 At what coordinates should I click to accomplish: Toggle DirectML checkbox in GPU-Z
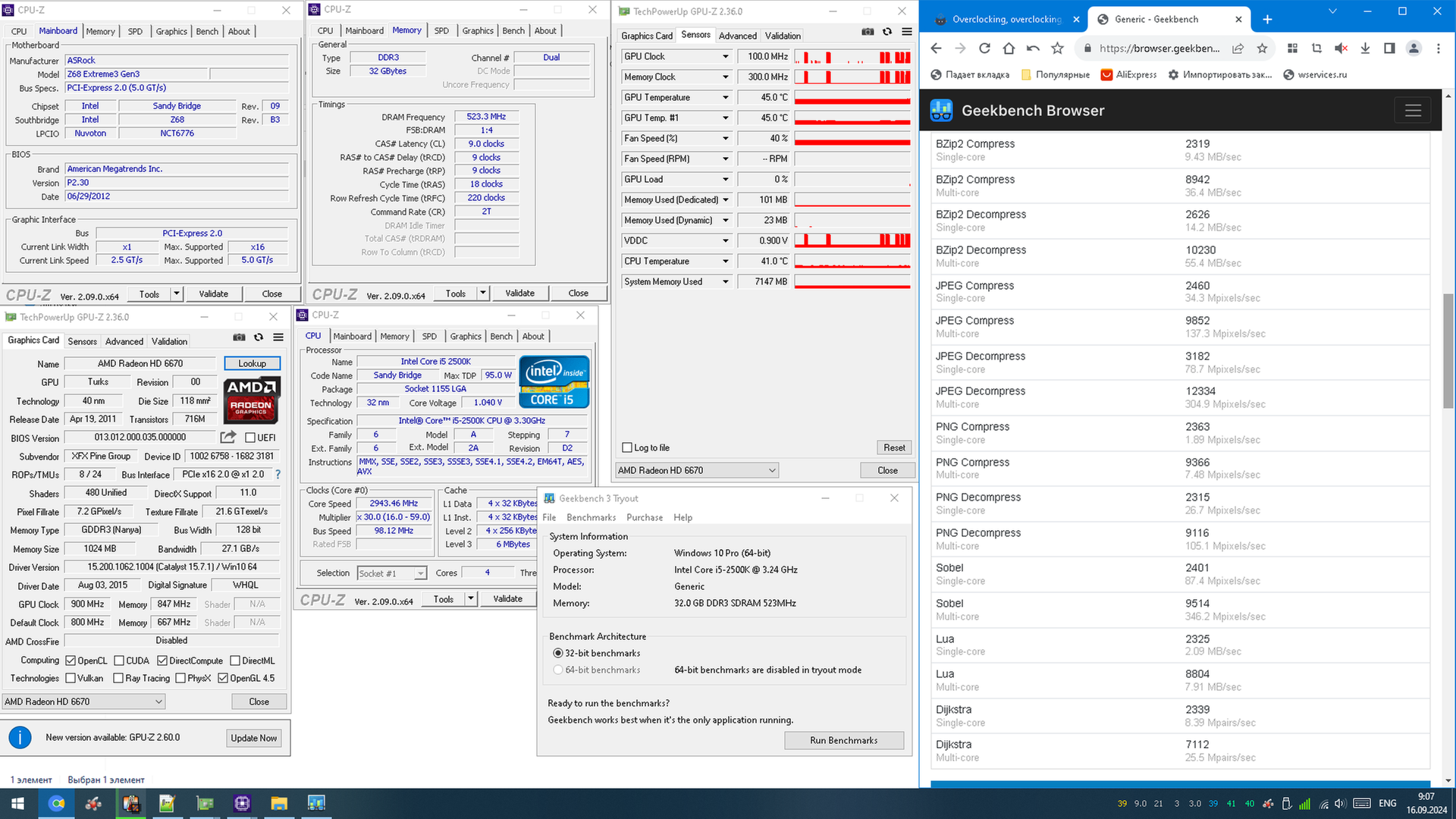pyautogui.click(x=234, y=661)
